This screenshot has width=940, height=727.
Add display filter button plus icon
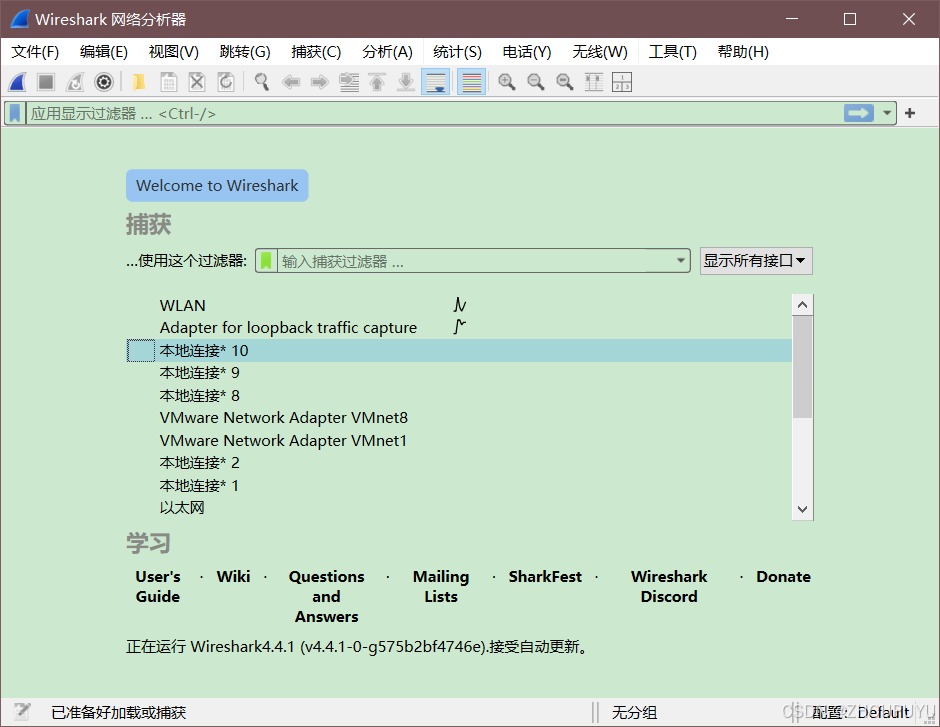(910, 113)
